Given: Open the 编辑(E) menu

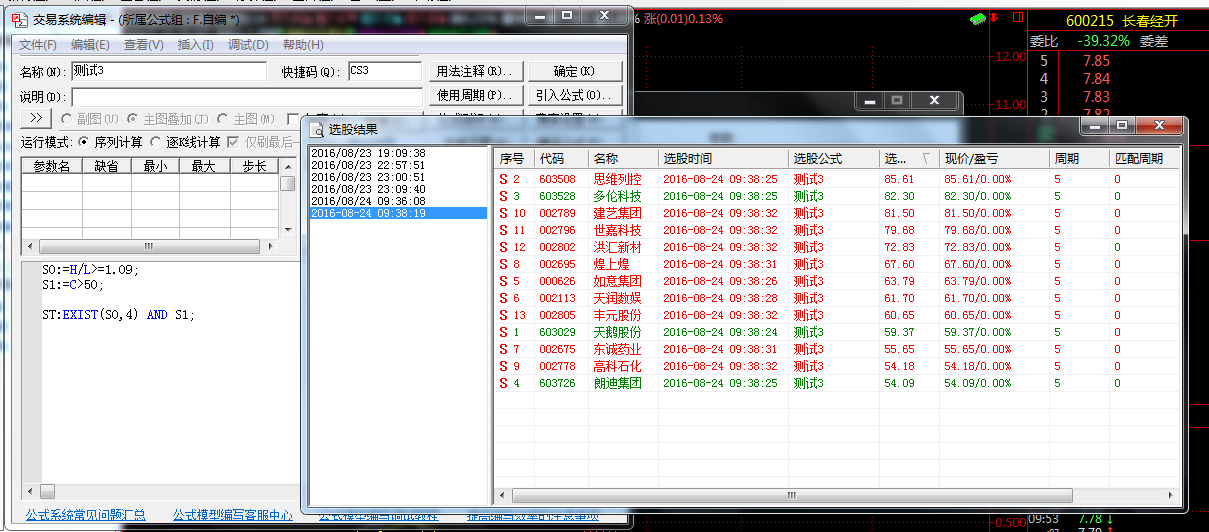Looking at the screenshot, I should coord(90,45).
